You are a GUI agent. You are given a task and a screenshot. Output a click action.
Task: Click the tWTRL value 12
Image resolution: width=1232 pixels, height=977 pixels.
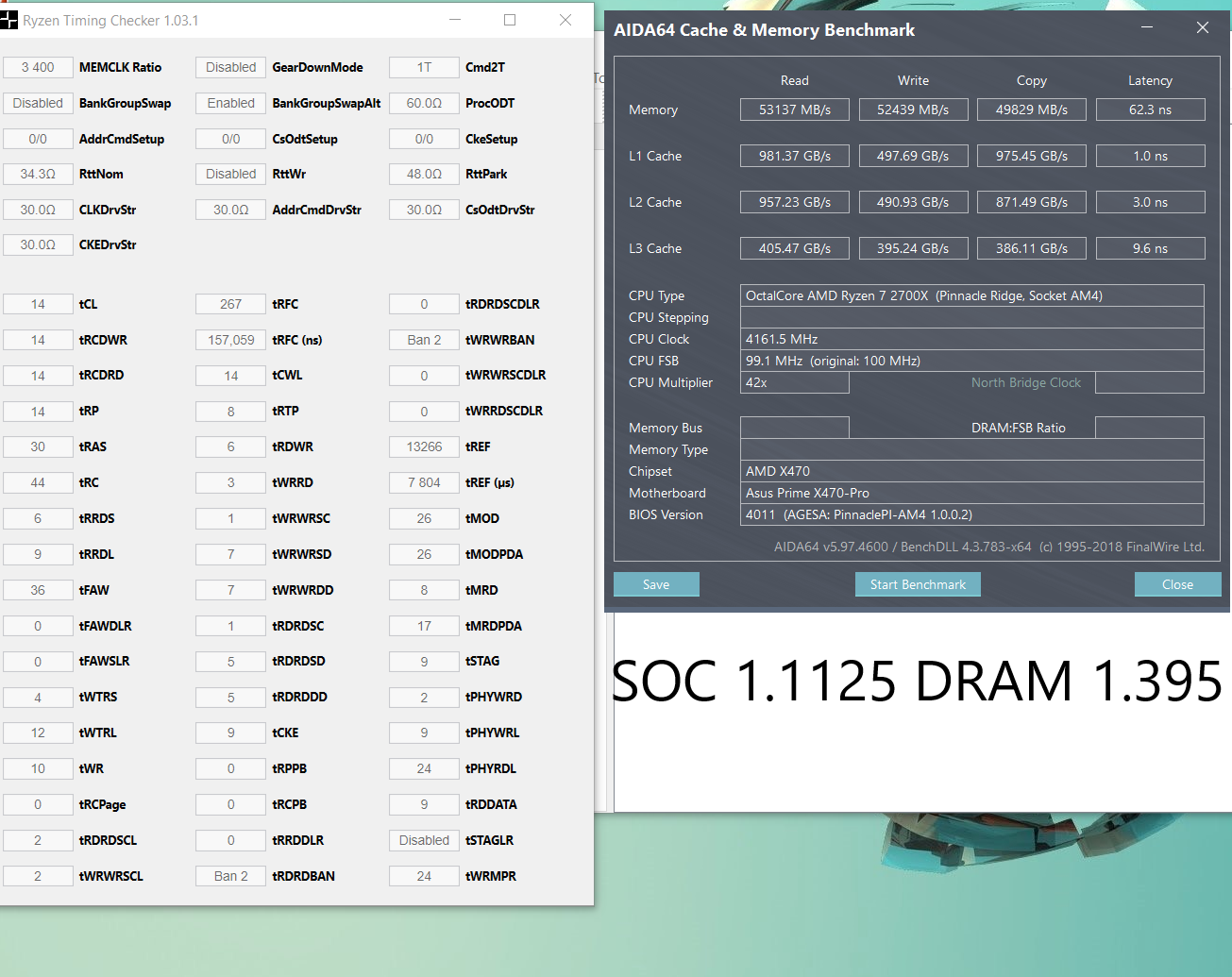(x=38, y=733)
